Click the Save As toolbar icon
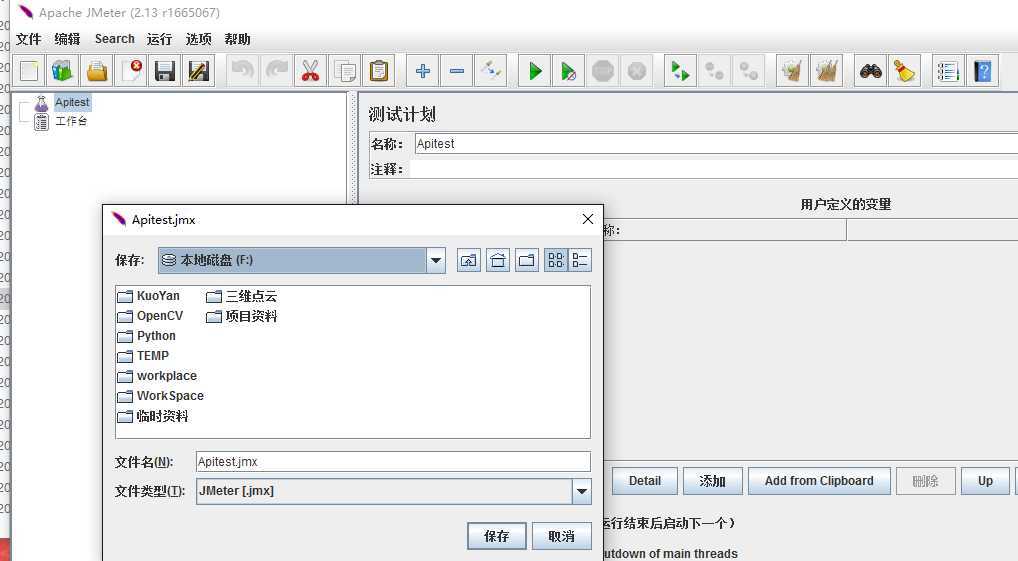 coord(199,71)
